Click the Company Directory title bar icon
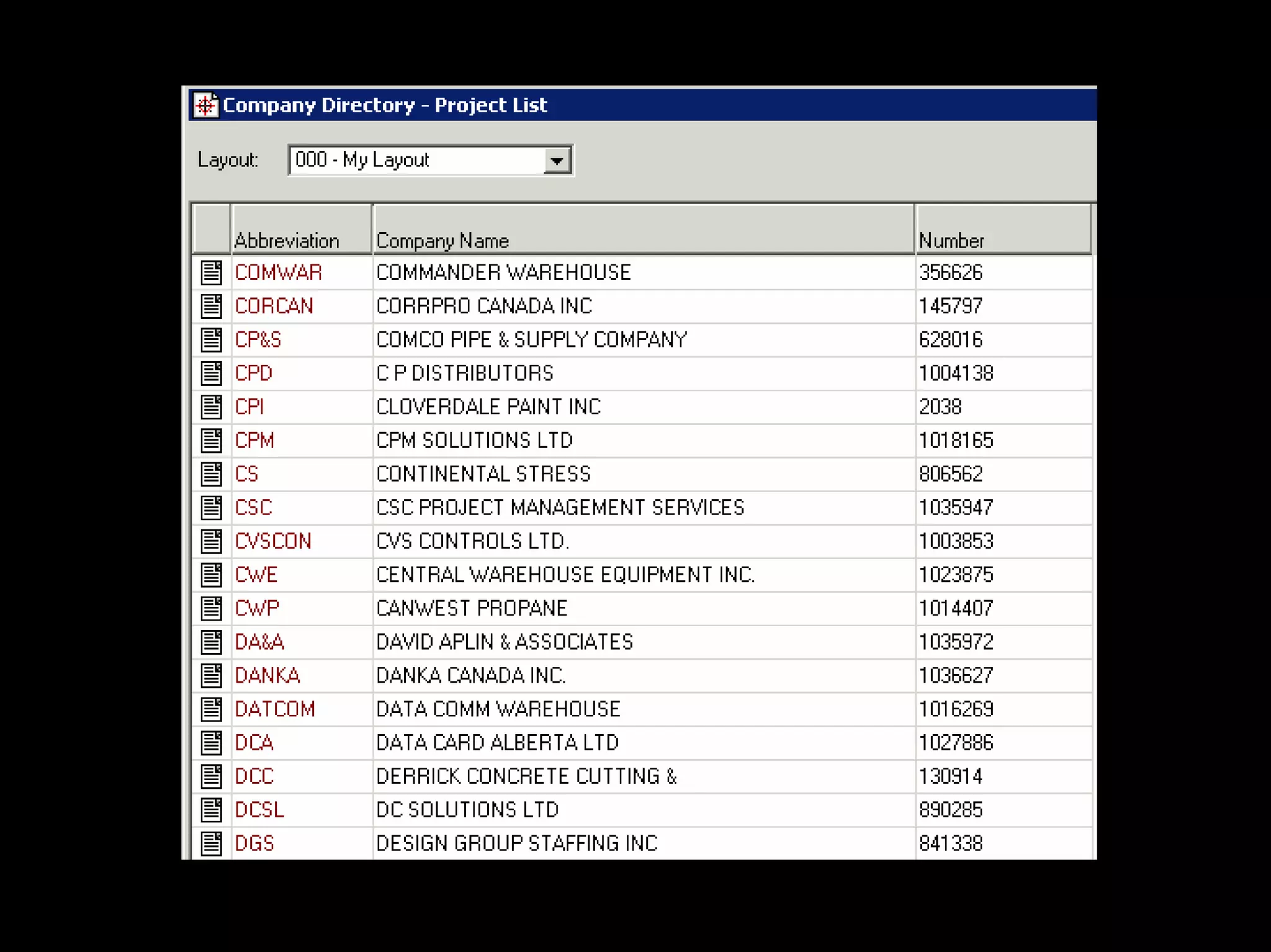The width and height of the screenshot is (1271, 952). point(205,105)
